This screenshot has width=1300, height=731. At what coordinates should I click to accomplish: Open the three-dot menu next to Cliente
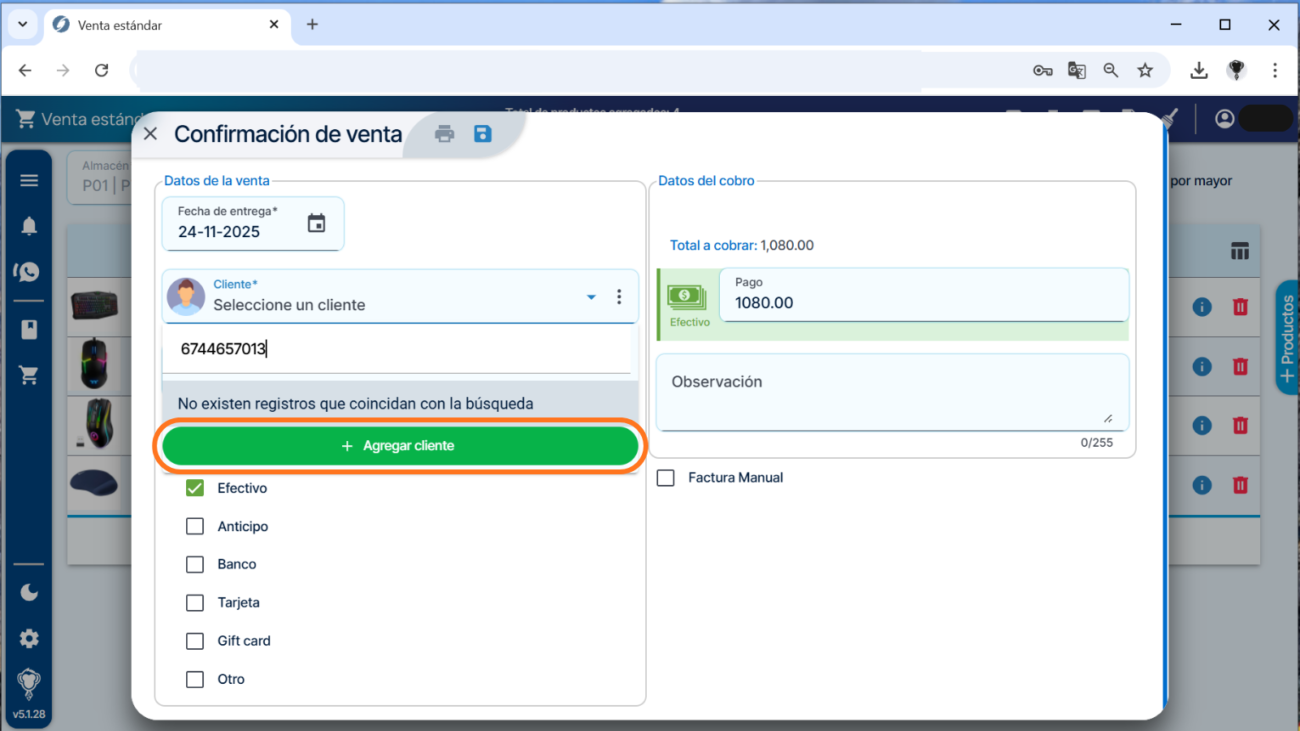click(619, 297)
